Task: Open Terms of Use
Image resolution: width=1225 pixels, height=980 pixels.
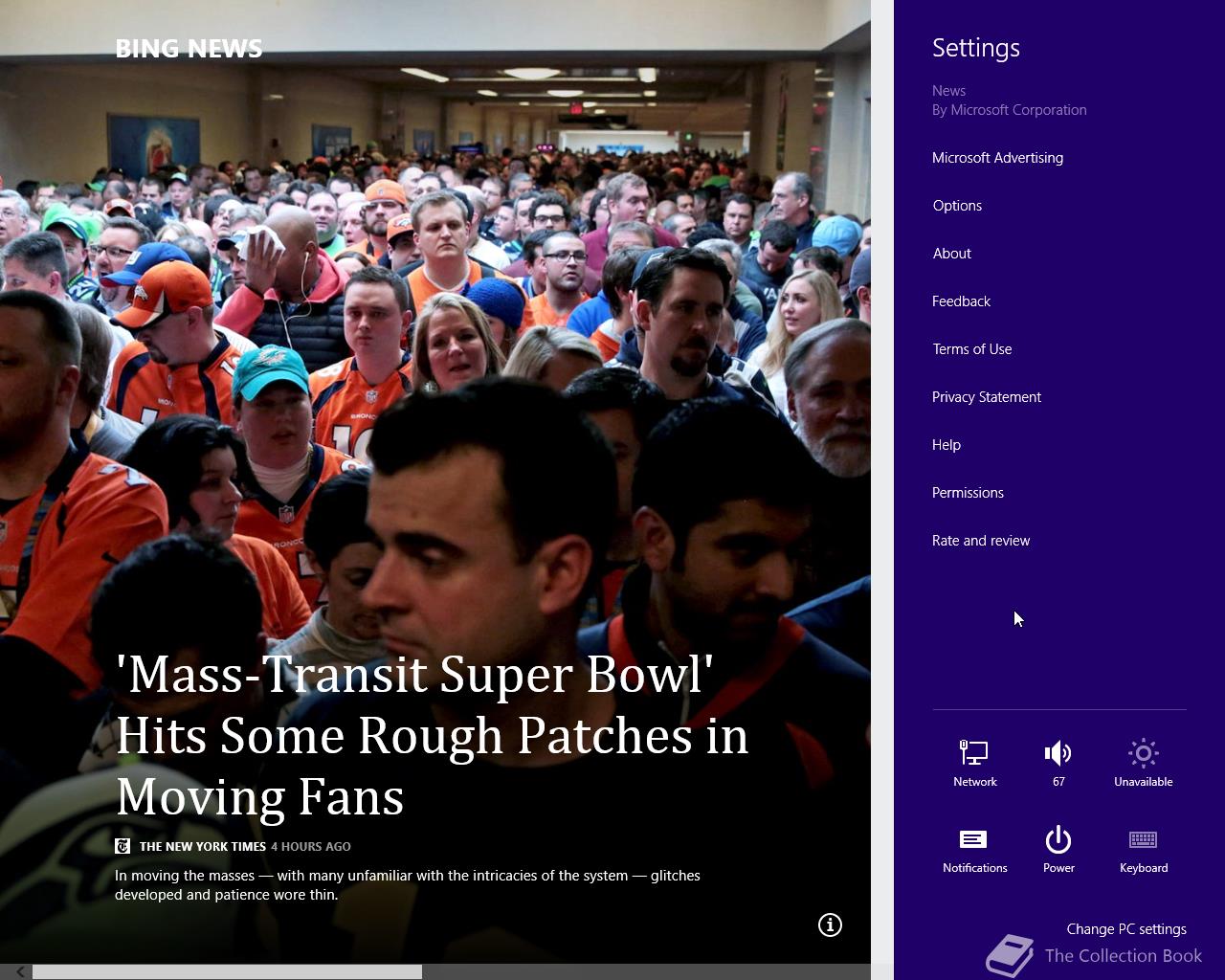Action: pos(971,349)
